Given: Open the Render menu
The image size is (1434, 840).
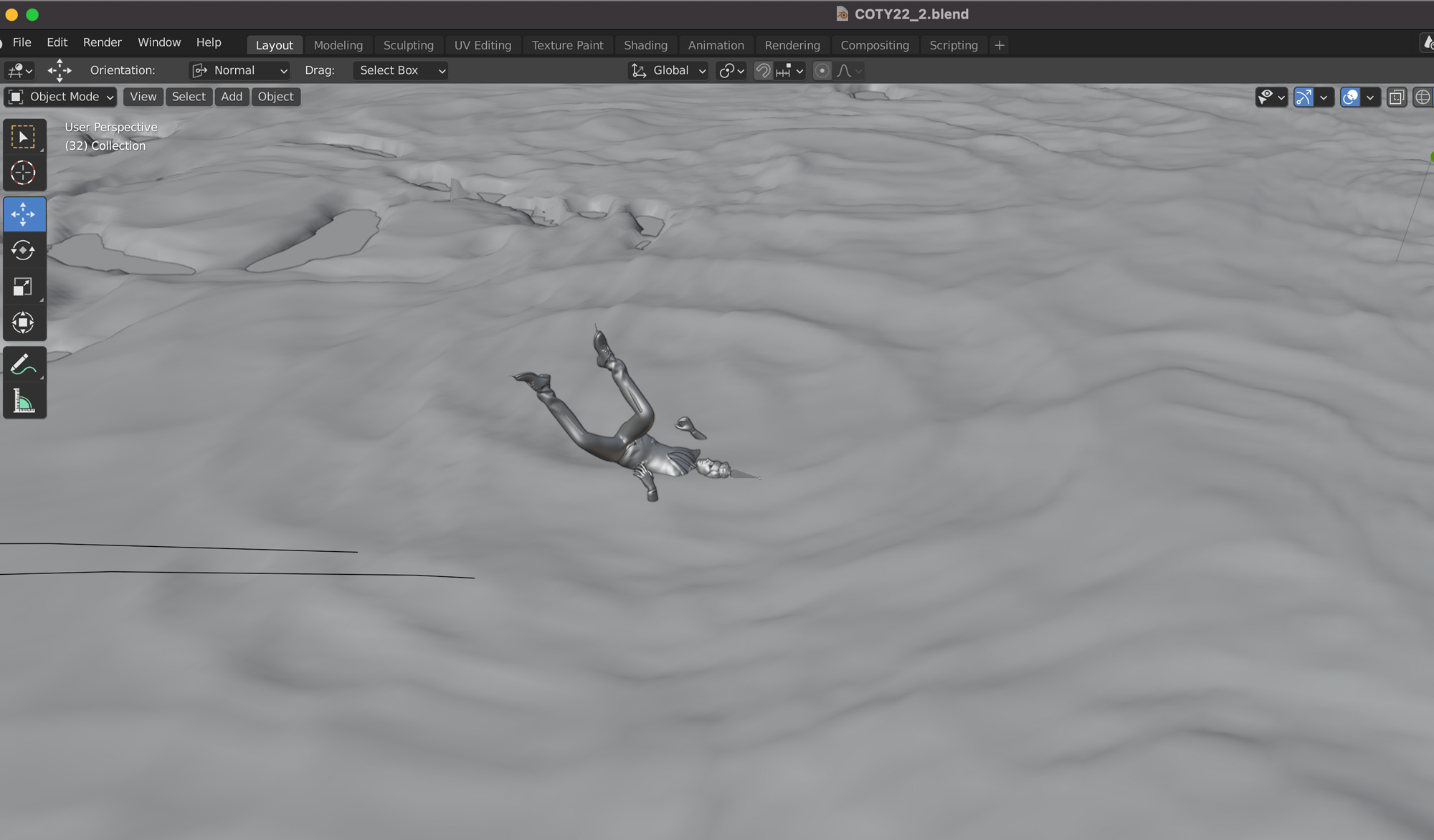Looking at the screenshot, I should (102, 42).
